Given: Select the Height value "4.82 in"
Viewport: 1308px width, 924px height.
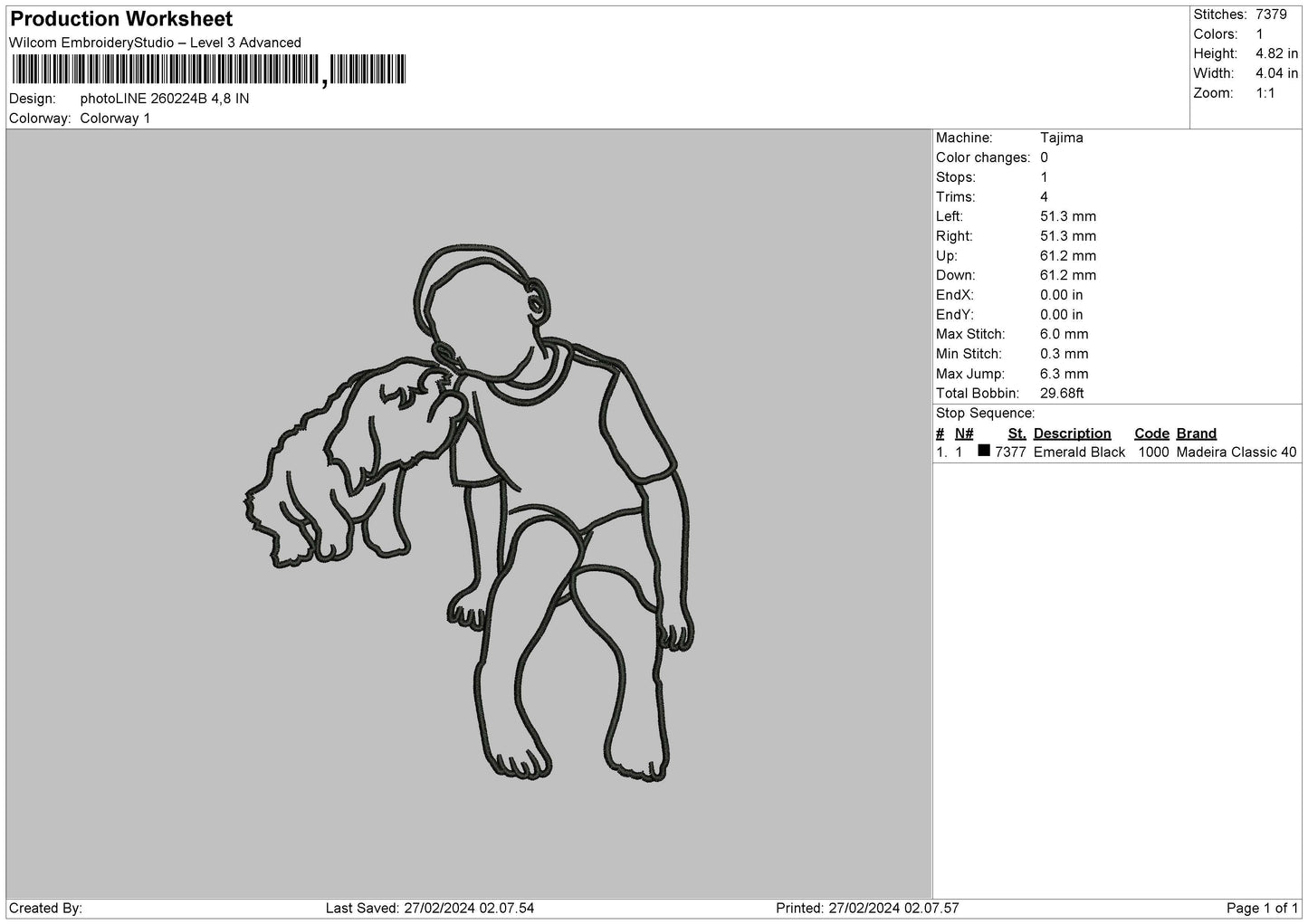Looking at the screenshot, I should tap(1276, 54).
